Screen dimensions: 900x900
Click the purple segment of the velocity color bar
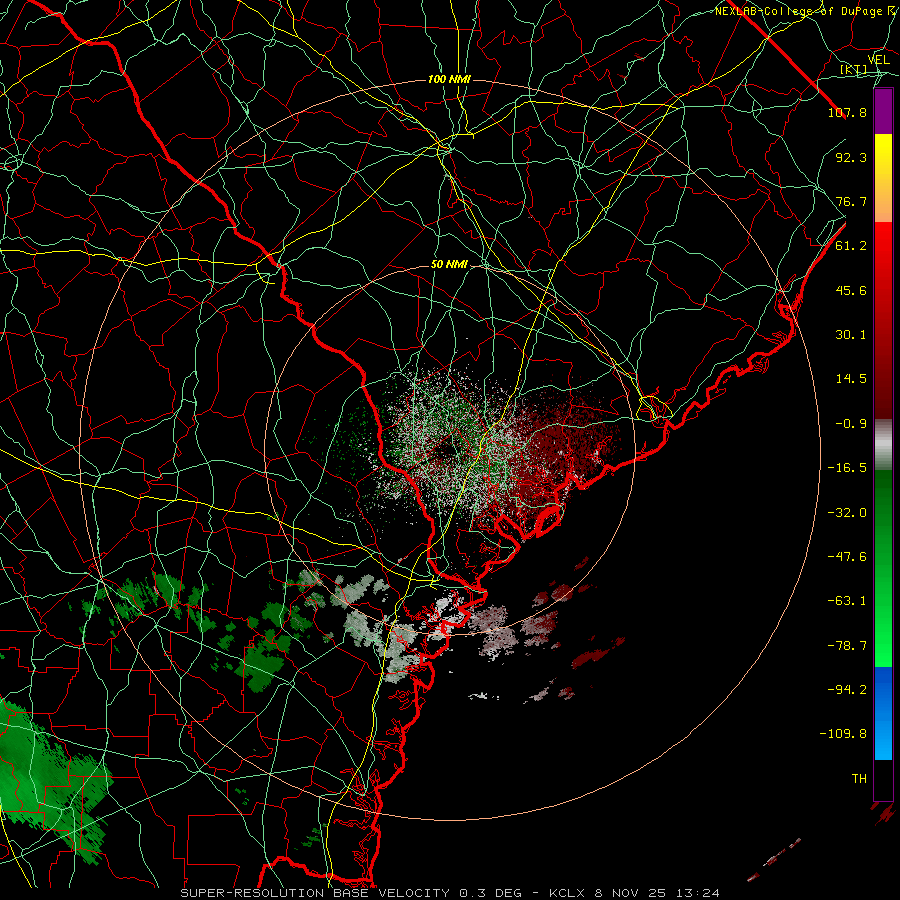pos(883,112)
